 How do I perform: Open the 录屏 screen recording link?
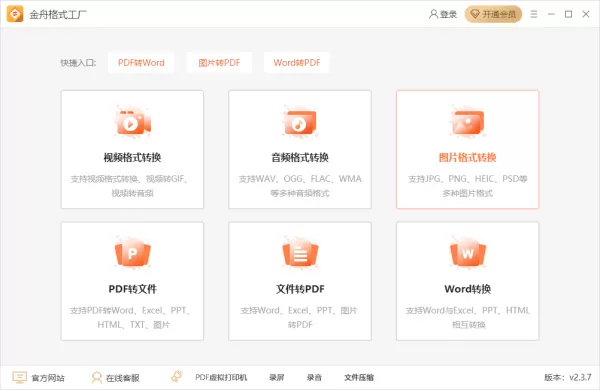tap(276, 378)
